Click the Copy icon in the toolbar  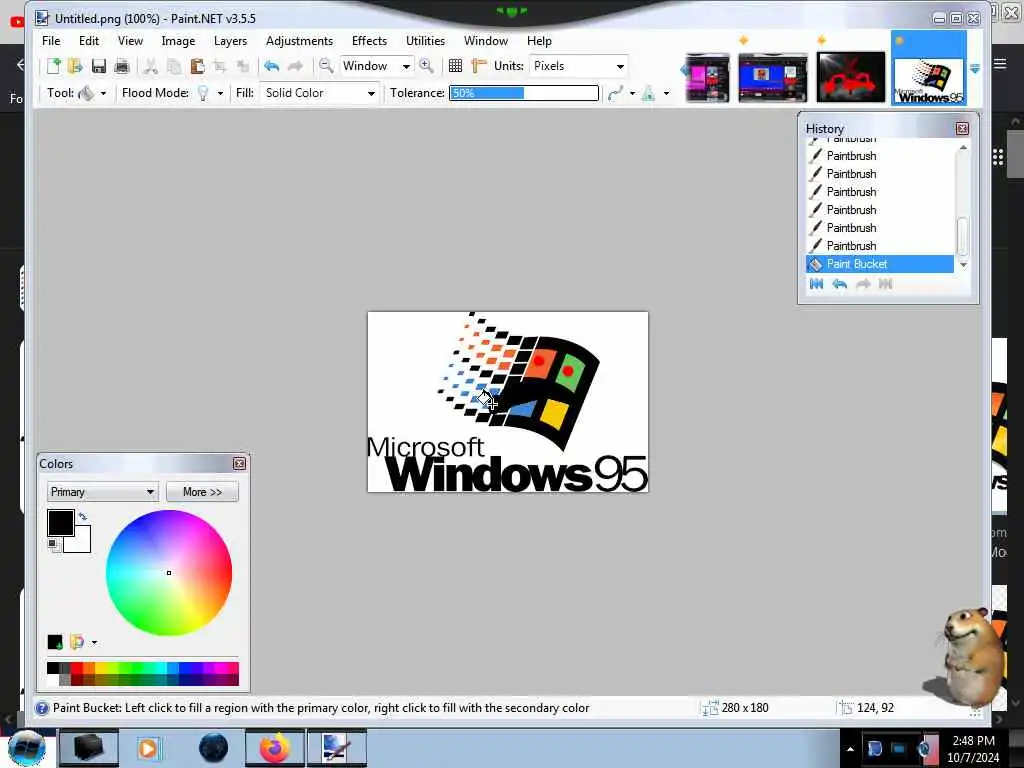174,66
